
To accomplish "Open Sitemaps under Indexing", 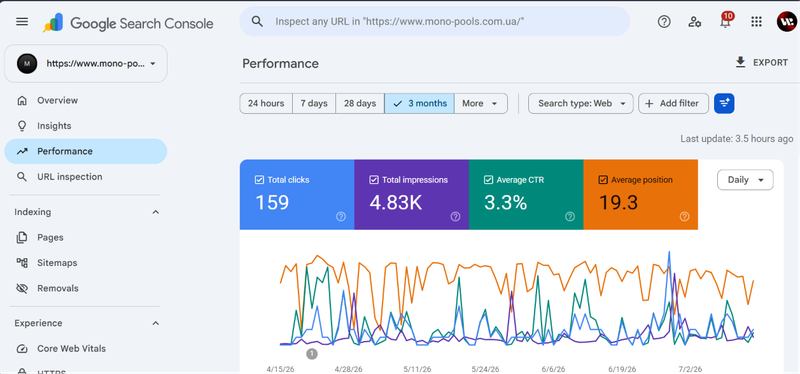I will pos(86,263).
